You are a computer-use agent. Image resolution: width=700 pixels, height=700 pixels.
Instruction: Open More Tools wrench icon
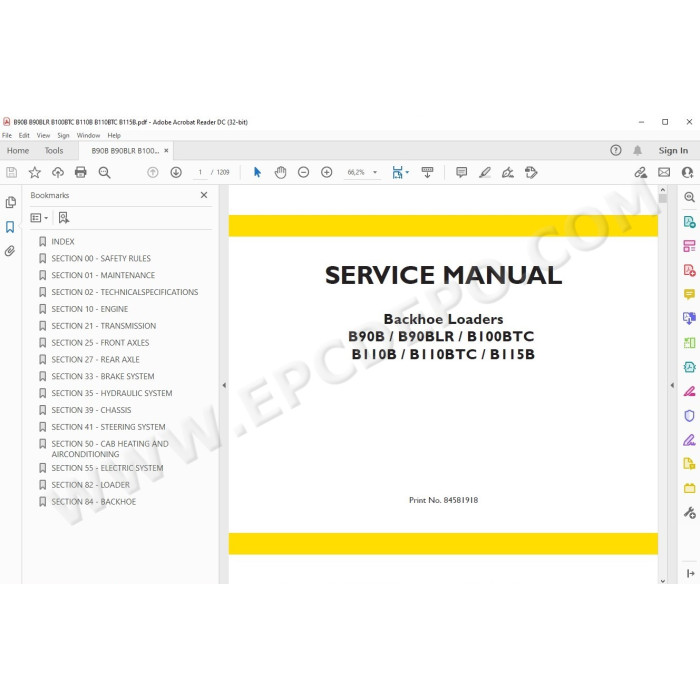coord(689,513)
